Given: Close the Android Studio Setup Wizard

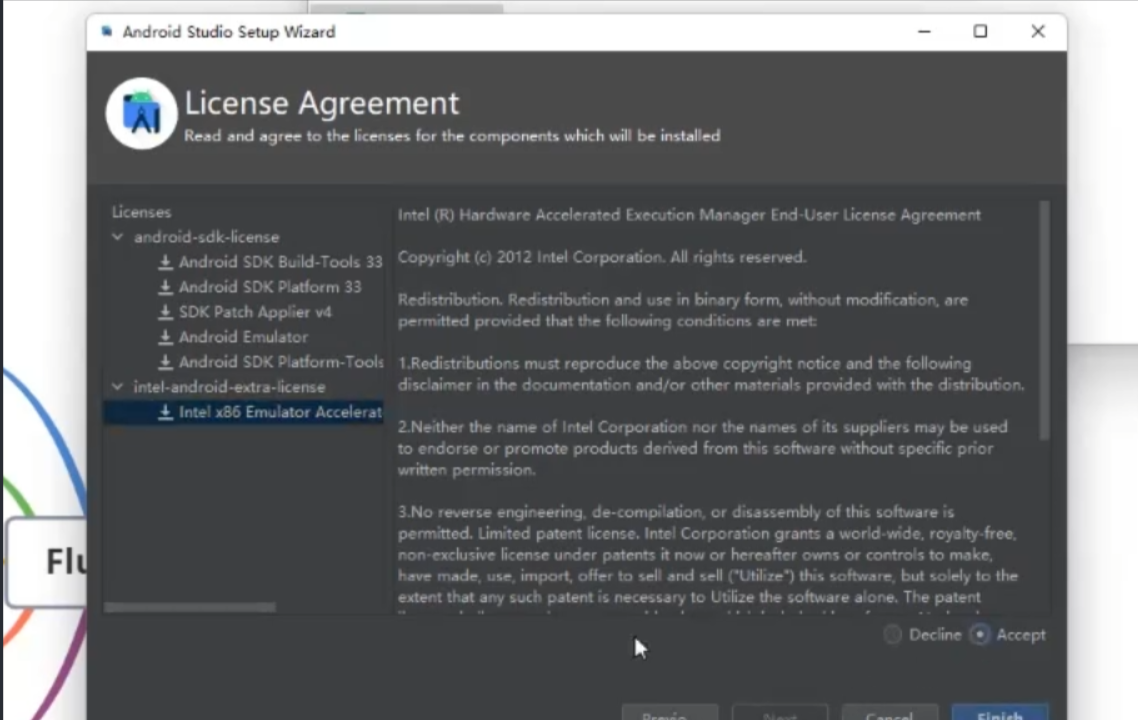Looking at the screenshot, I should [x=1038, y=31].
